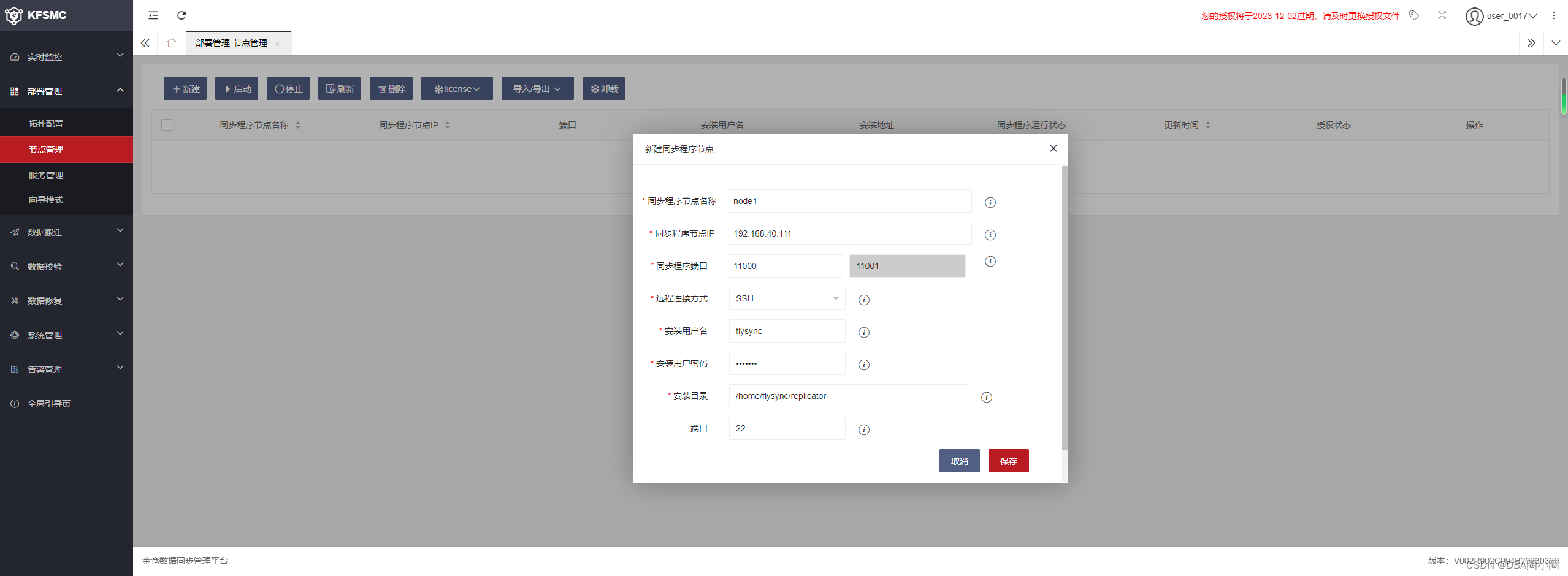Open user_0017 account dropdown
This screenshot has height=576, width=1568.
coord(1512,16)
